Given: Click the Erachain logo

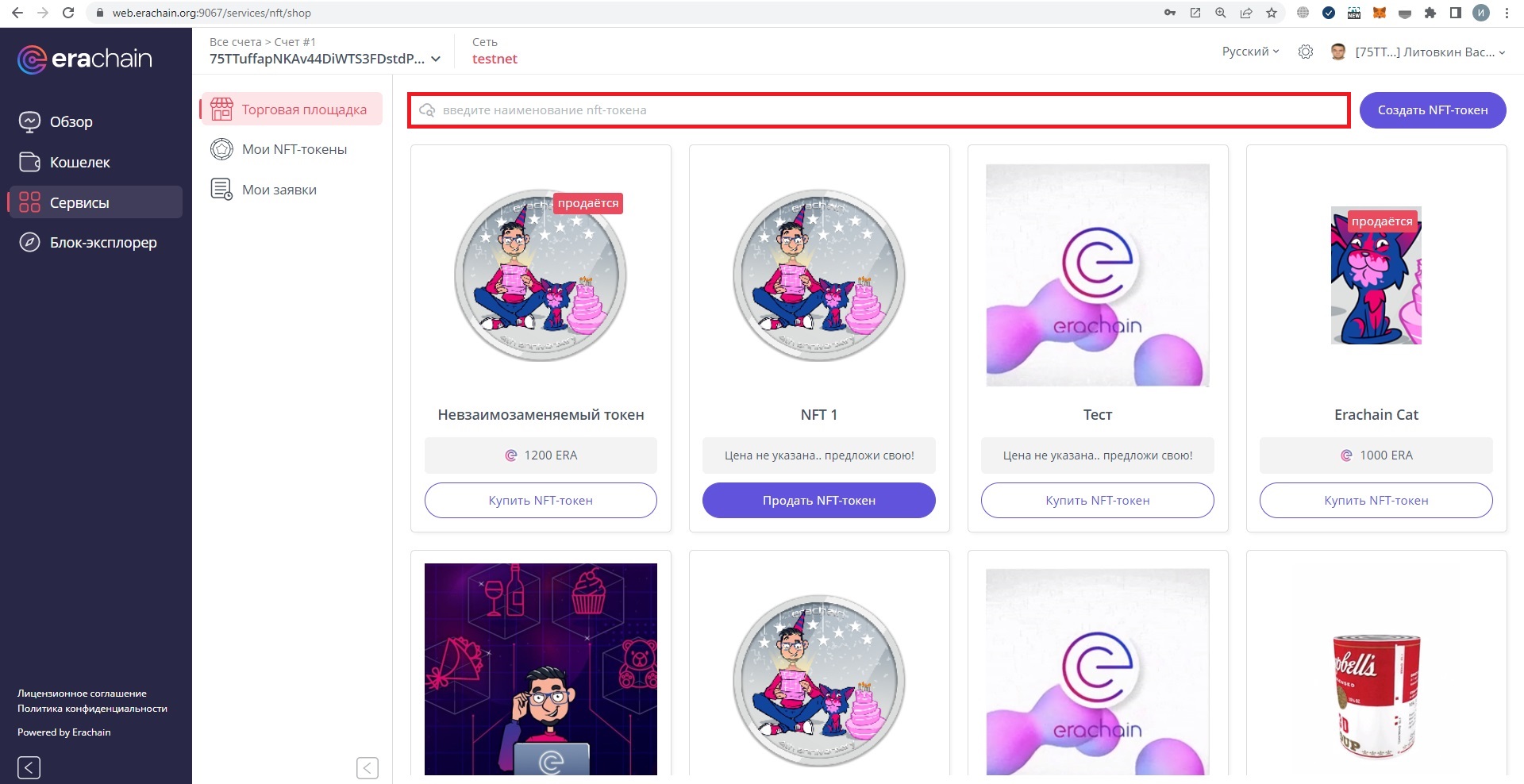Looking at the screenshot, I should click(x=85, y=59).
